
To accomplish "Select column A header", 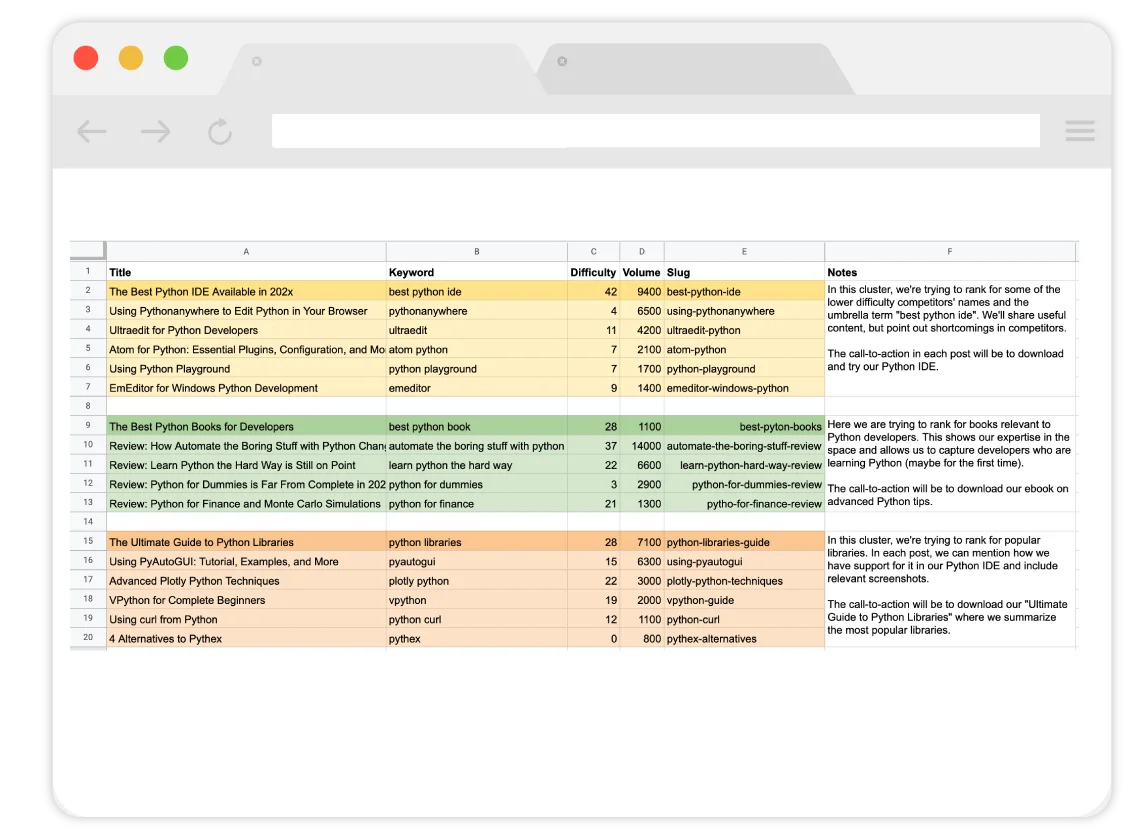I will (247, 252).
